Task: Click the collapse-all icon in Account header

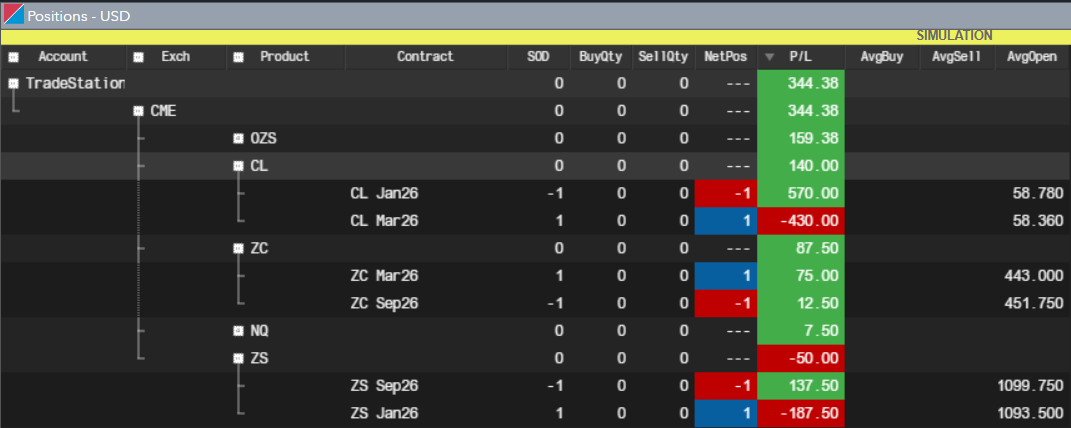Action: pyautogui.click(x=13, y=57)
